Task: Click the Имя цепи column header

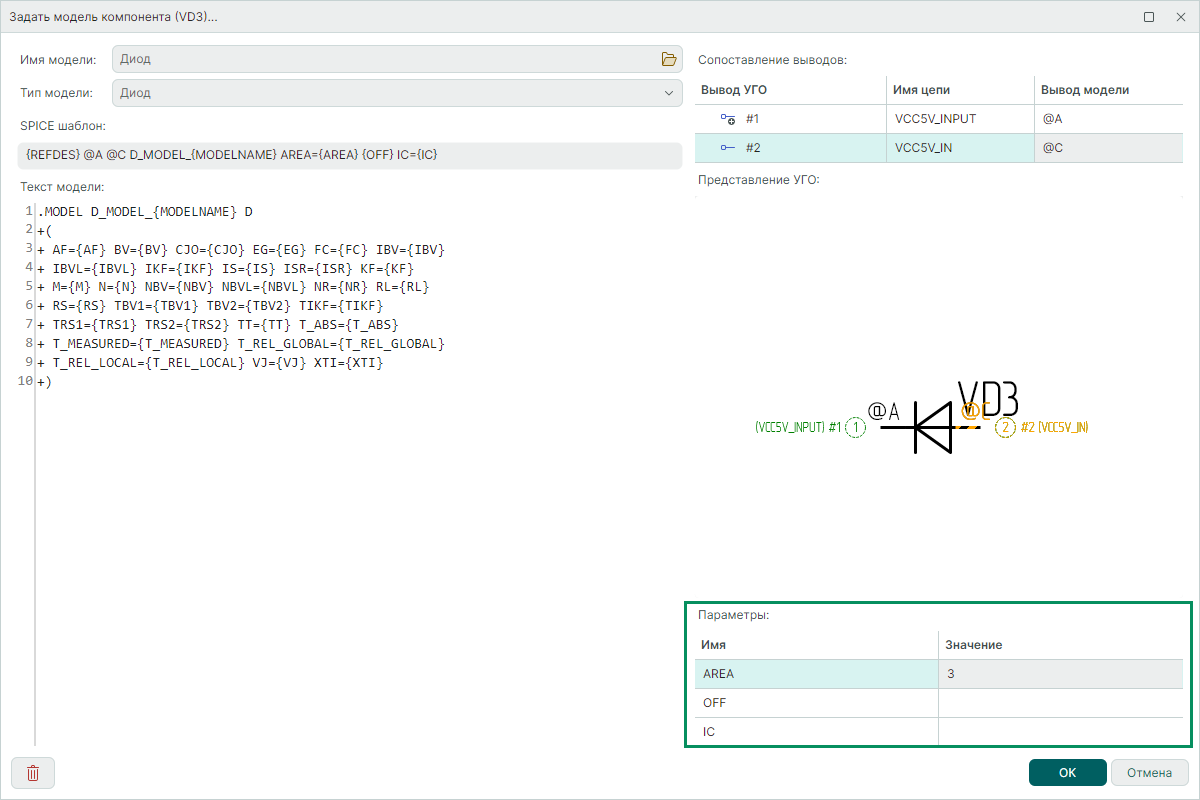Action: [960, 90]
